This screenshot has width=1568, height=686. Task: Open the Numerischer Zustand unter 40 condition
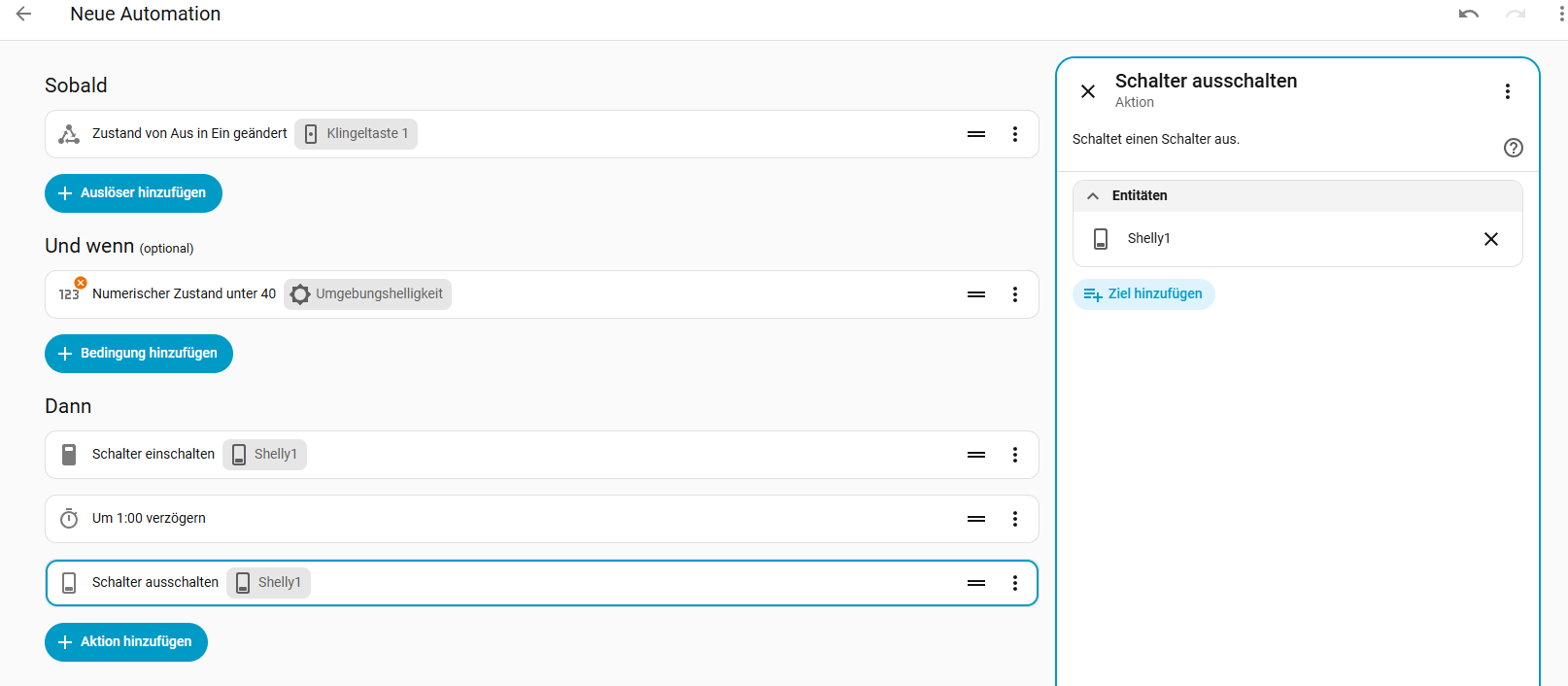542,294
